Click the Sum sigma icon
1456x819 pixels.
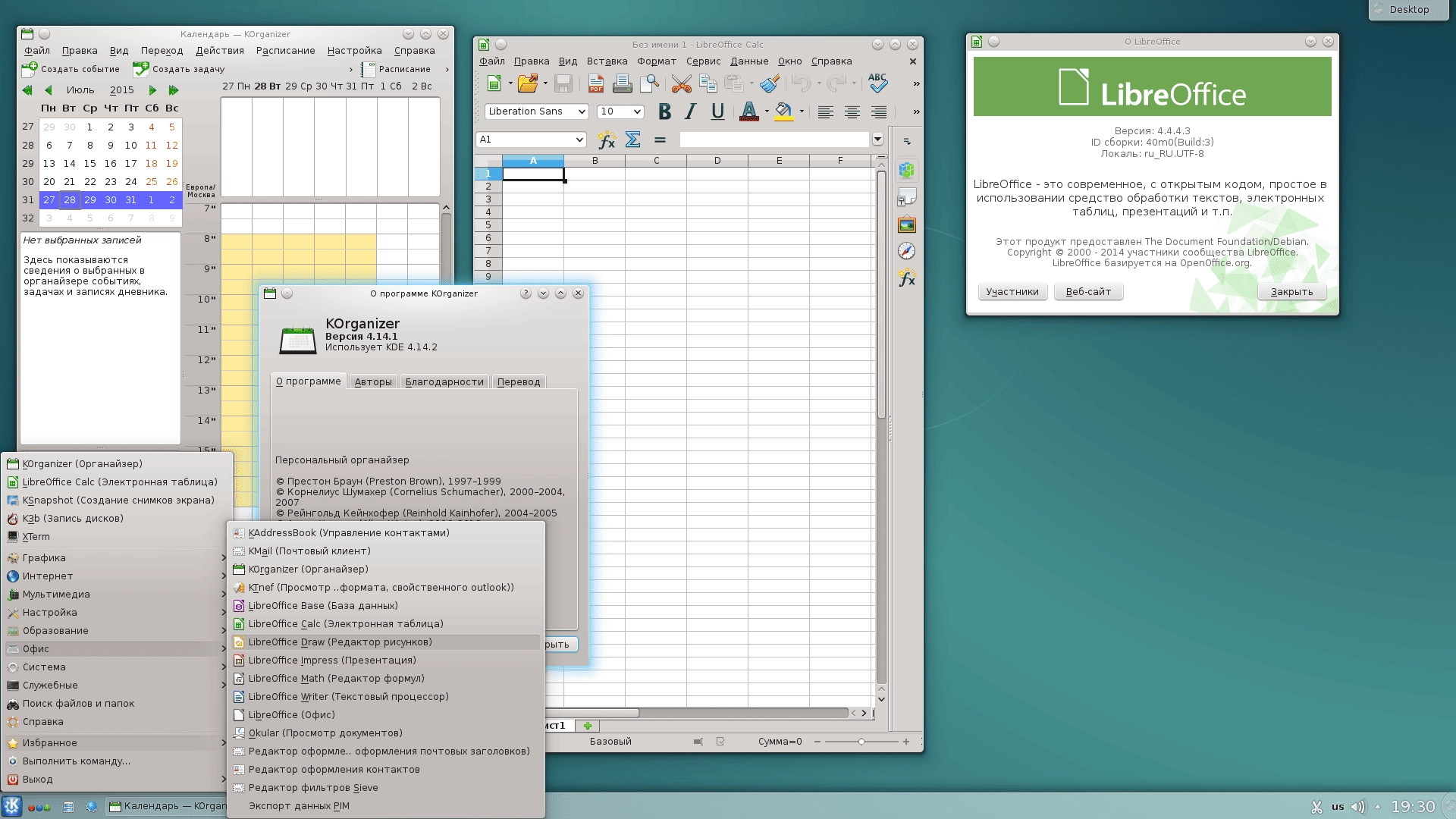pyautogui.click(x=633, y=140)
